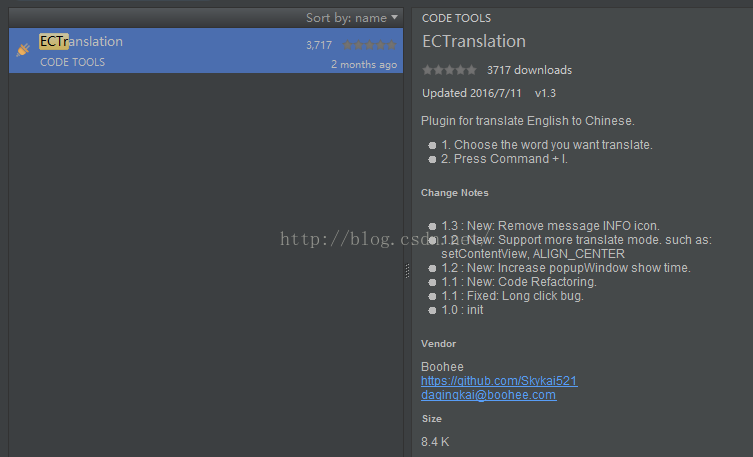753x457 pixels.
Task: Click the splitter handle between the panels
Action: click(407, 270)
